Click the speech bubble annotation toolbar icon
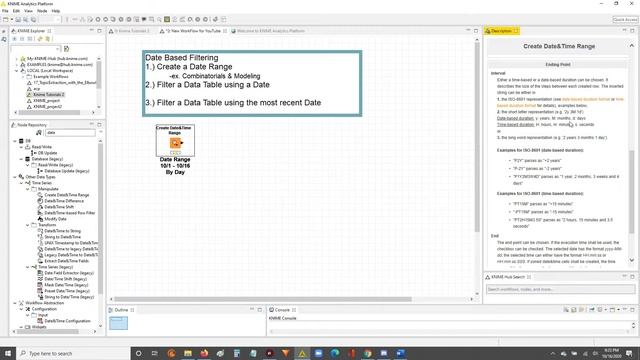Image resolution: width=640 pixels, height=360 pixels. [x=144, y=19]
